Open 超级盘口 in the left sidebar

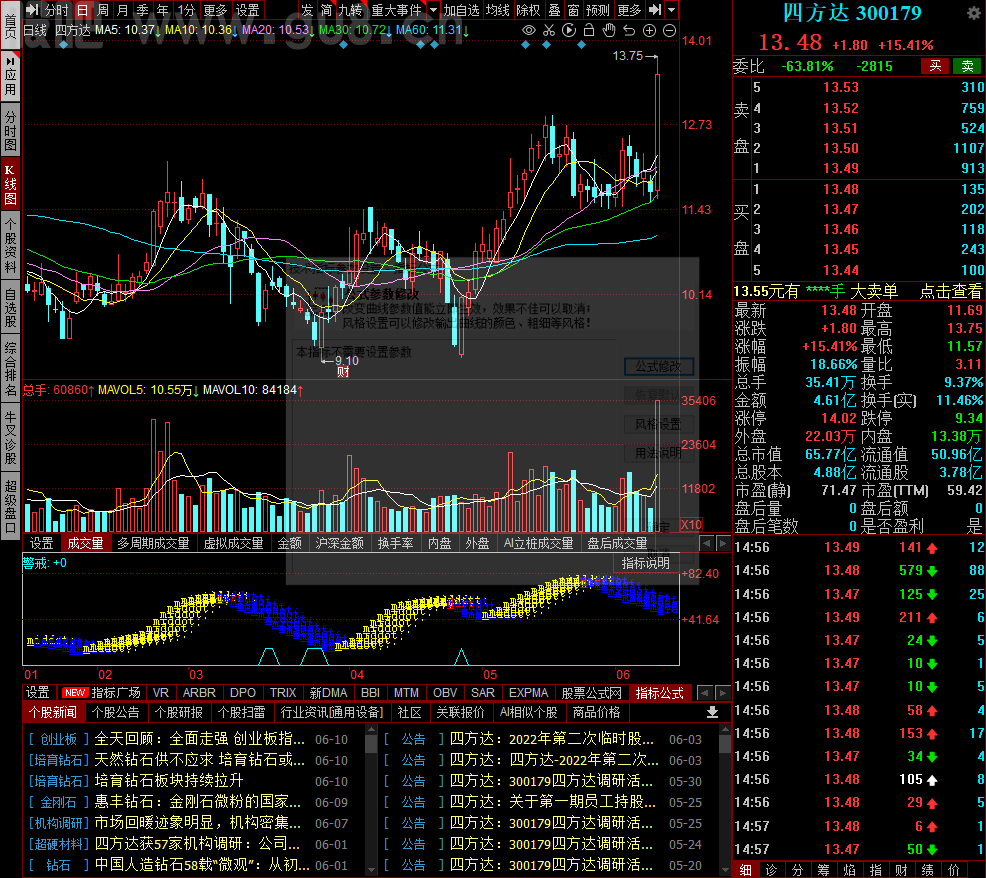[10, 506]
